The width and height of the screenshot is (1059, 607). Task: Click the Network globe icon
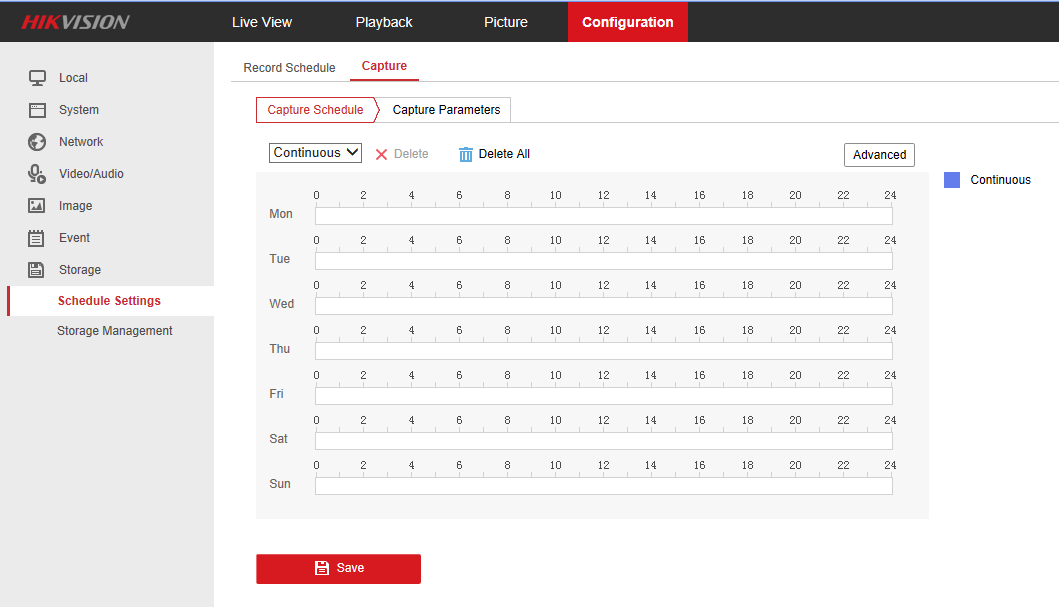37,142
